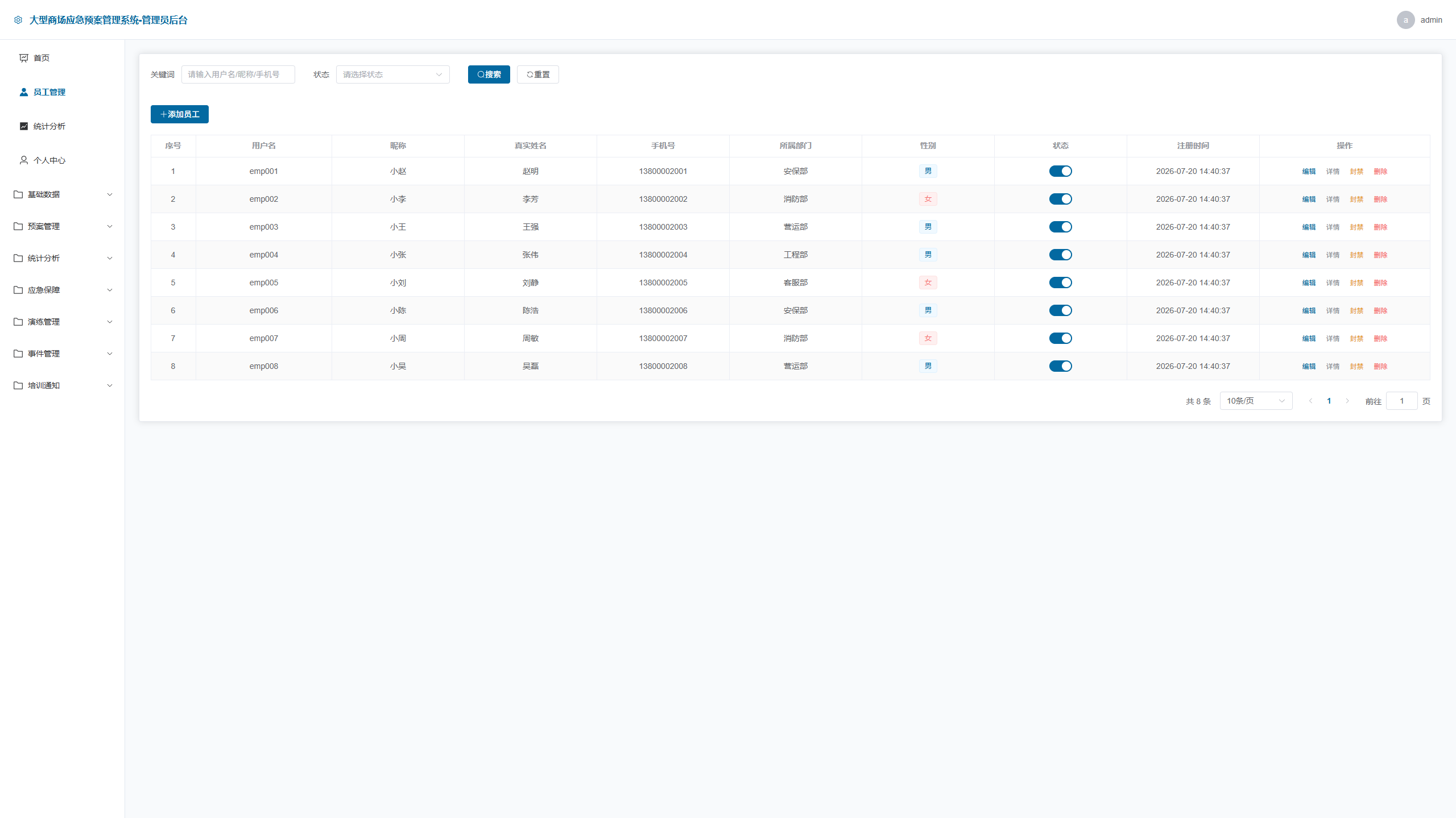Screen dimensions: 1456x818
Task: Click 删除 link for emp002 row
Action: 1380,199
